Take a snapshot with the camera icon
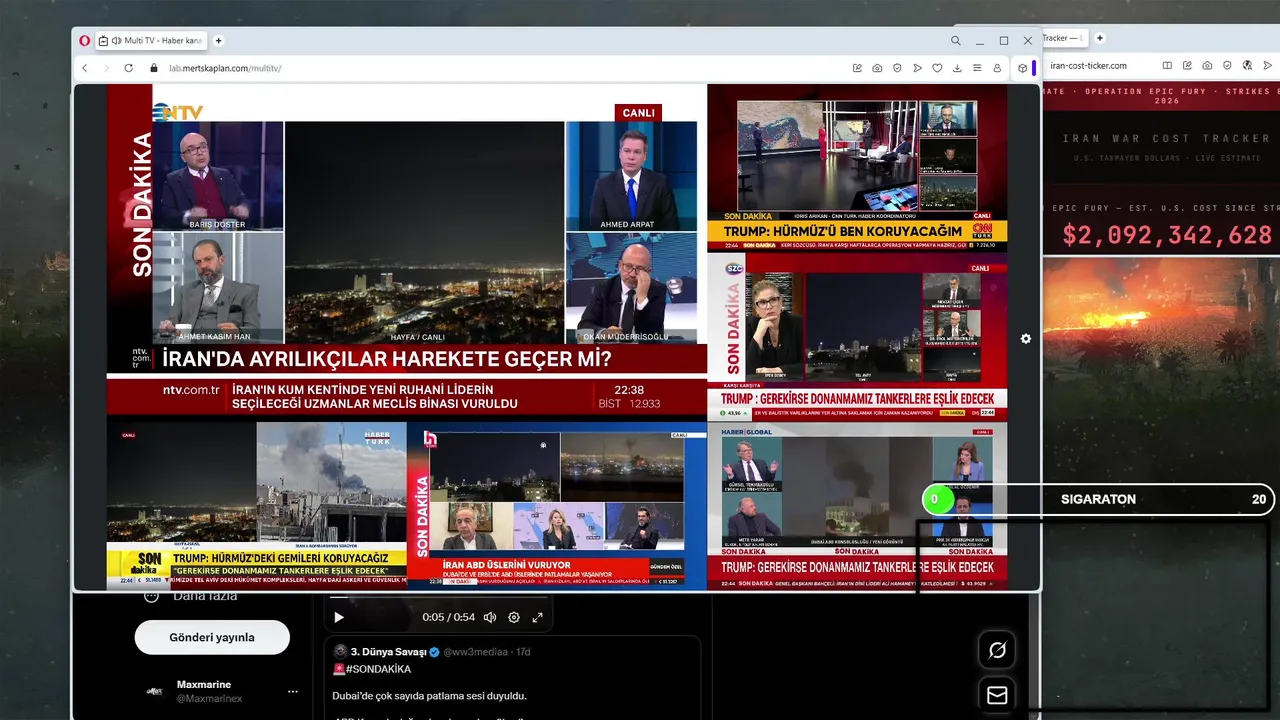Viewport: 1280px width, 720px height. pyautogui.click(x=877, y=68)
